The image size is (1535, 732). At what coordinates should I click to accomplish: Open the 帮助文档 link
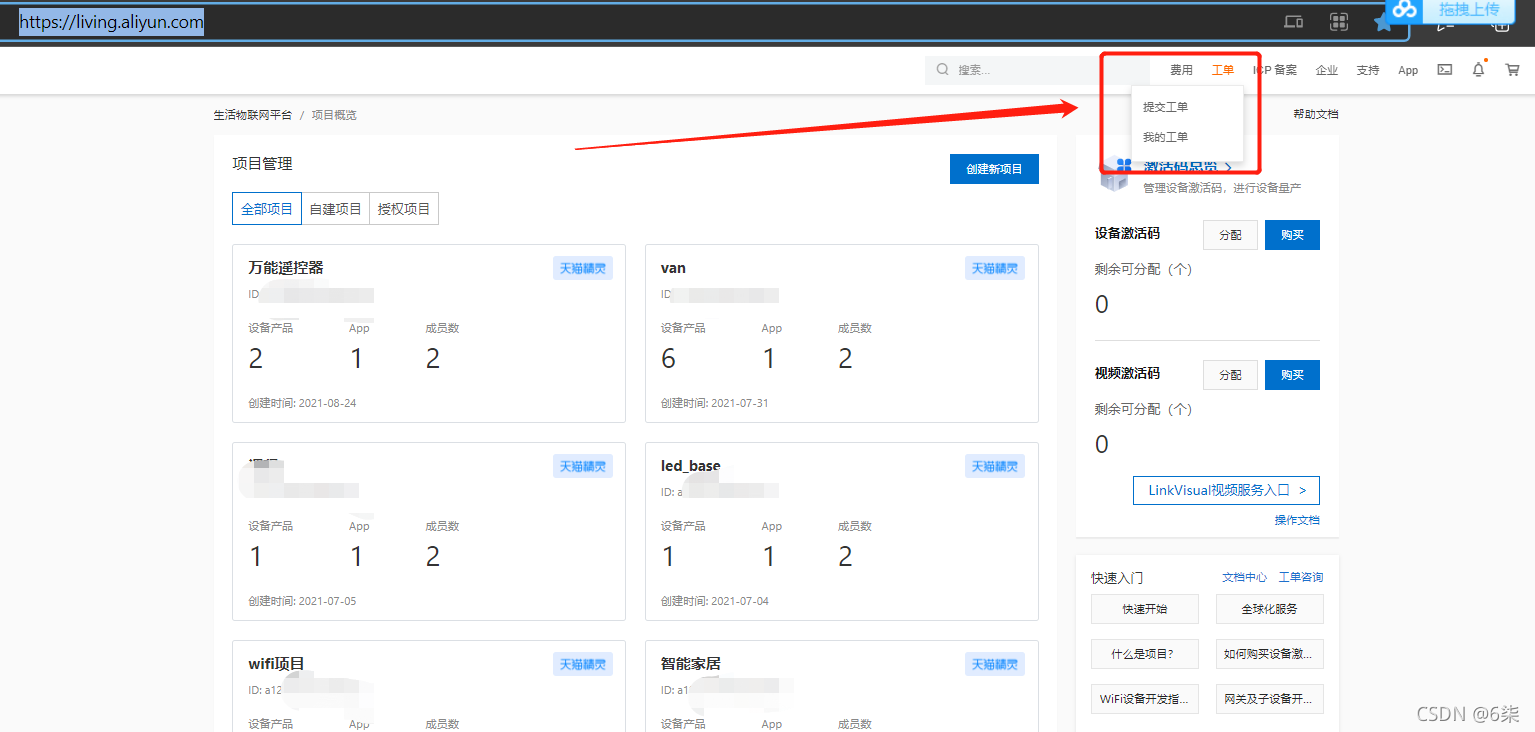point(1315,114)
